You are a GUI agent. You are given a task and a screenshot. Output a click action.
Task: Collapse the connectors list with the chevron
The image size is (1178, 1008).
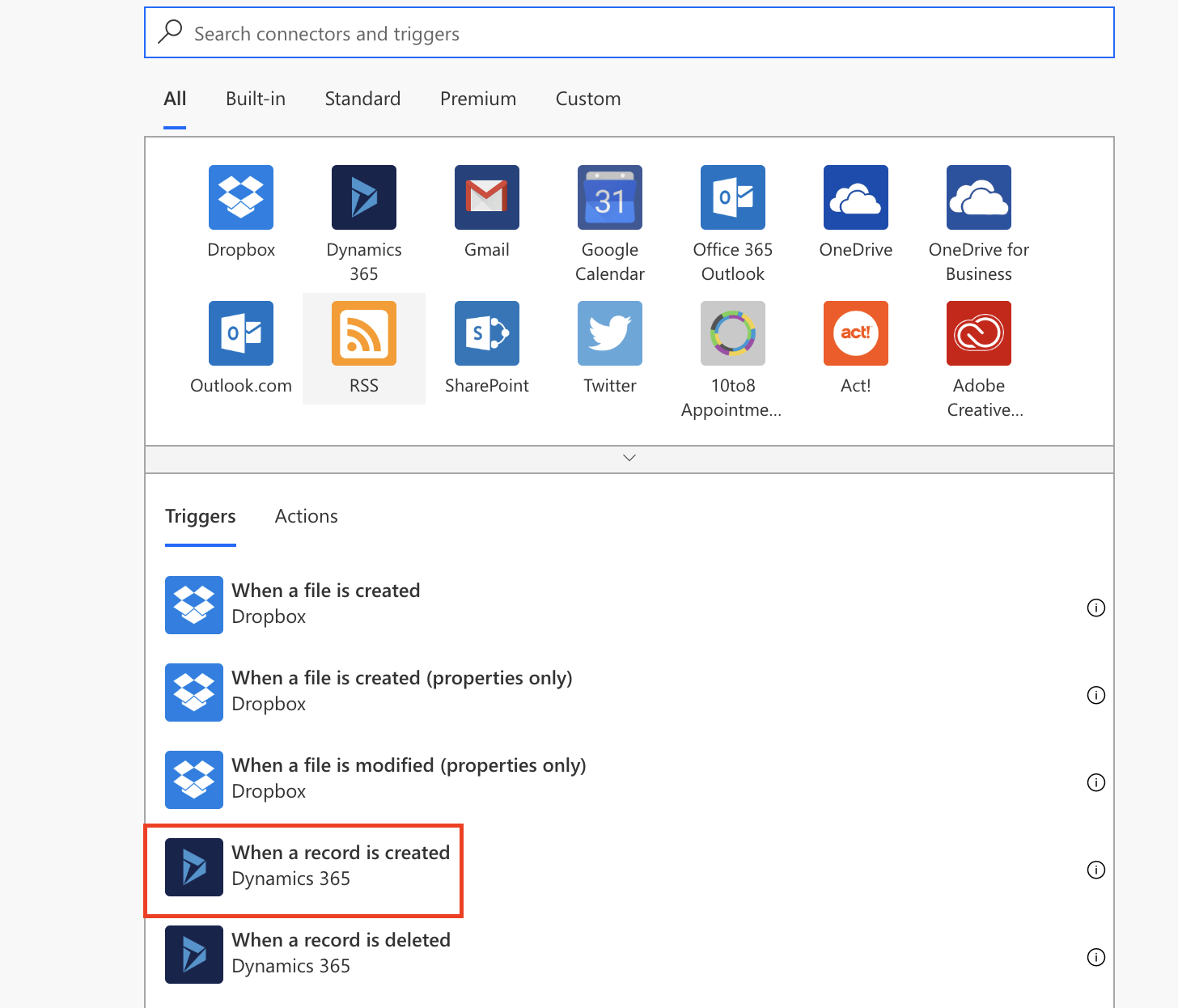[x=629, y=458]
